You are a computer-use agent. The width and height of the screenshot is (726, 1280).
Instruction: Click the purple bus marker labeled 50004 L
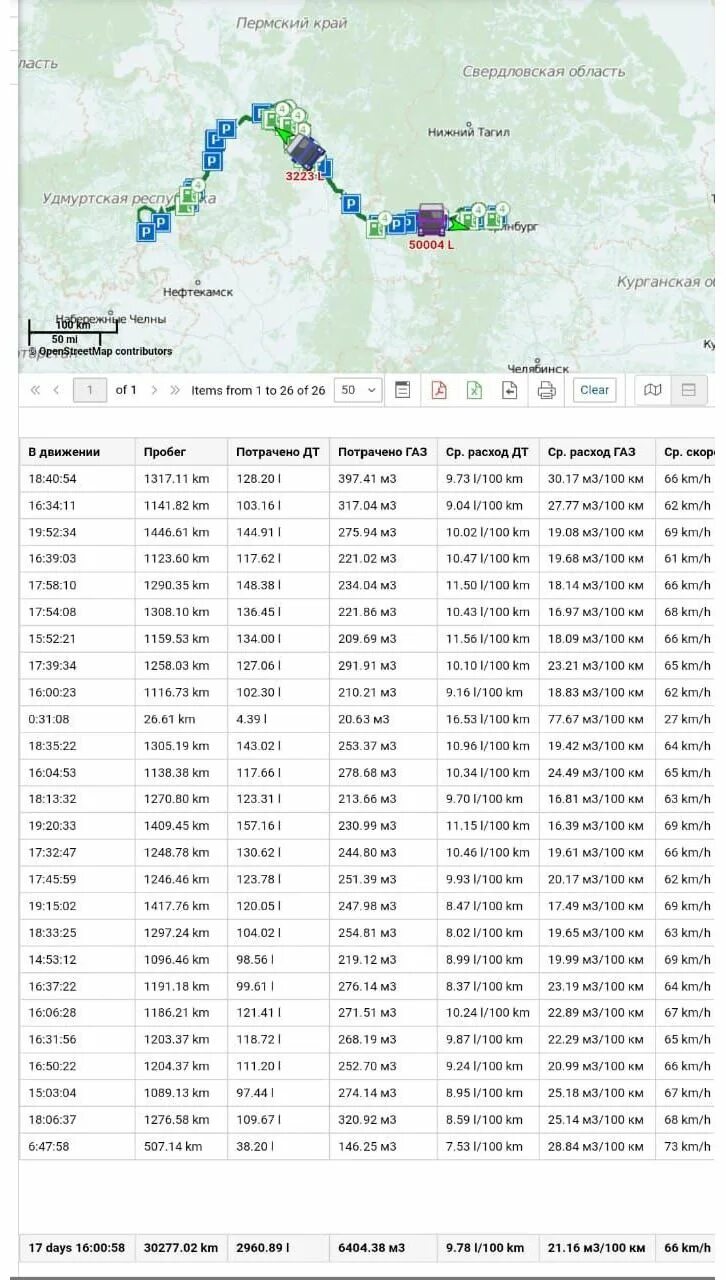click(x=432, y=219)
